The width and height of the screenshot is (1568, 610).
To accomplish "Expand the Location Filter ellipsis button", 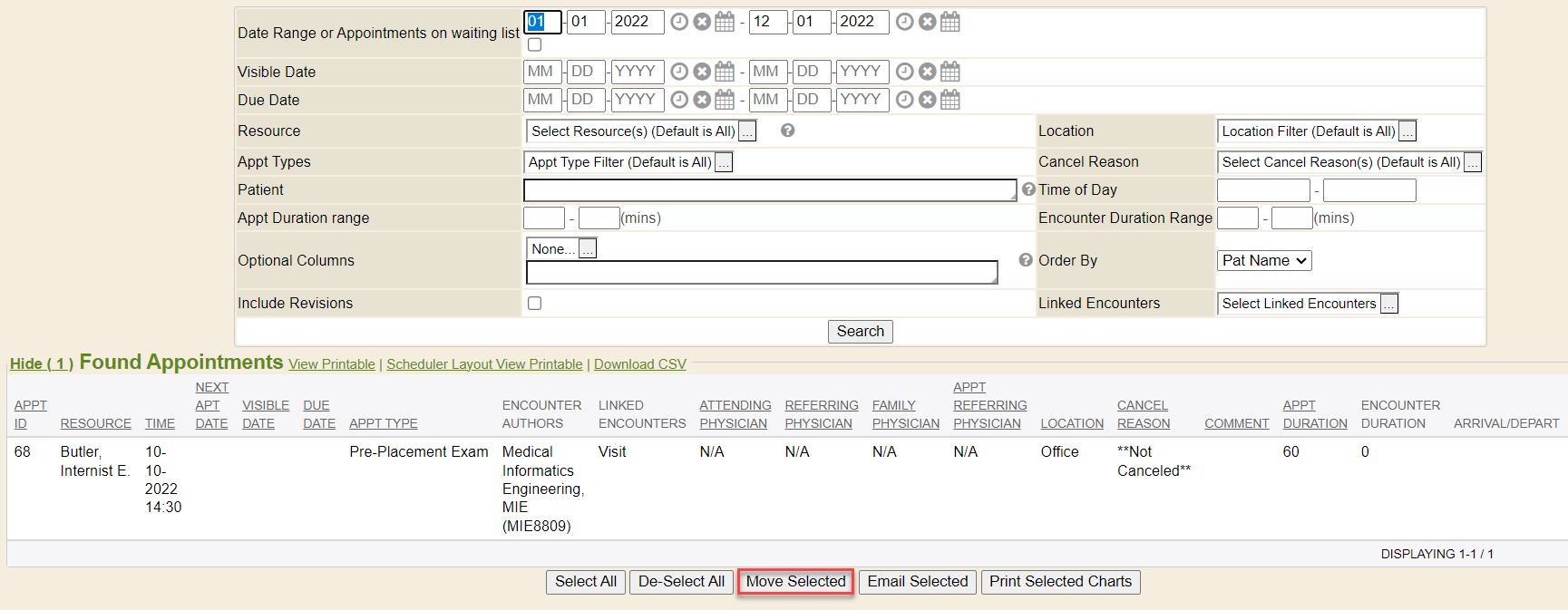I will click(x=1407, y=132).
